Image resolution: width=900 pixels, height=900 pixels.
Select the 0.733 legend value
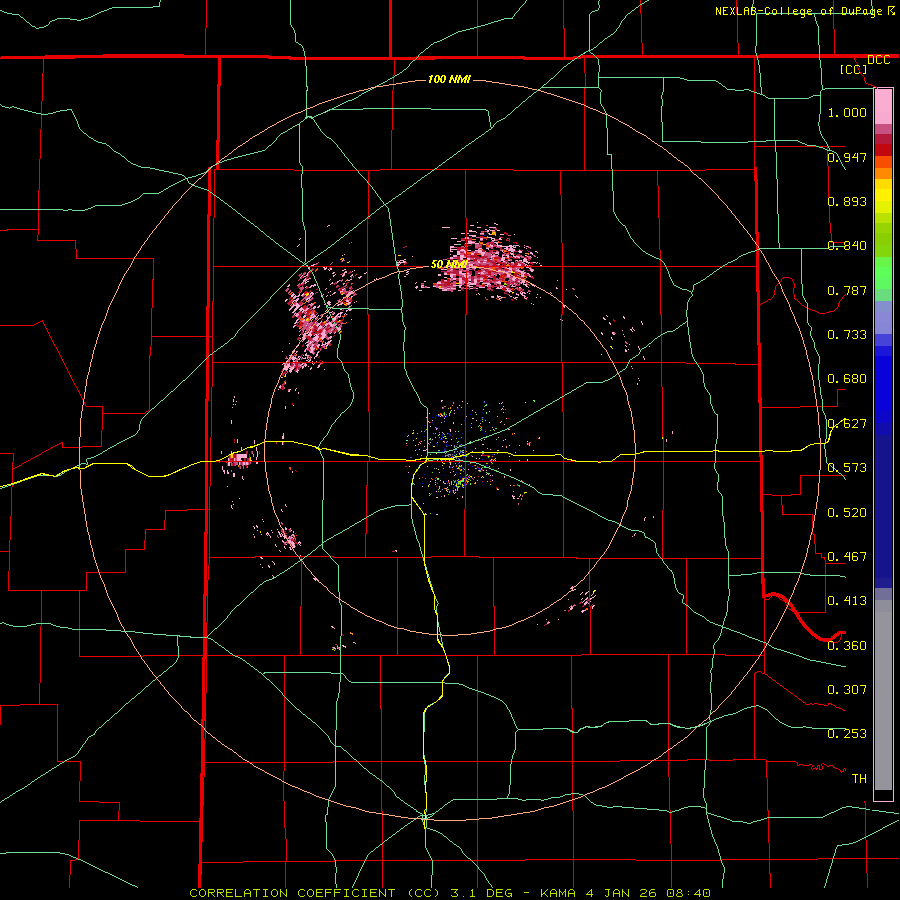tap(847, 335)
